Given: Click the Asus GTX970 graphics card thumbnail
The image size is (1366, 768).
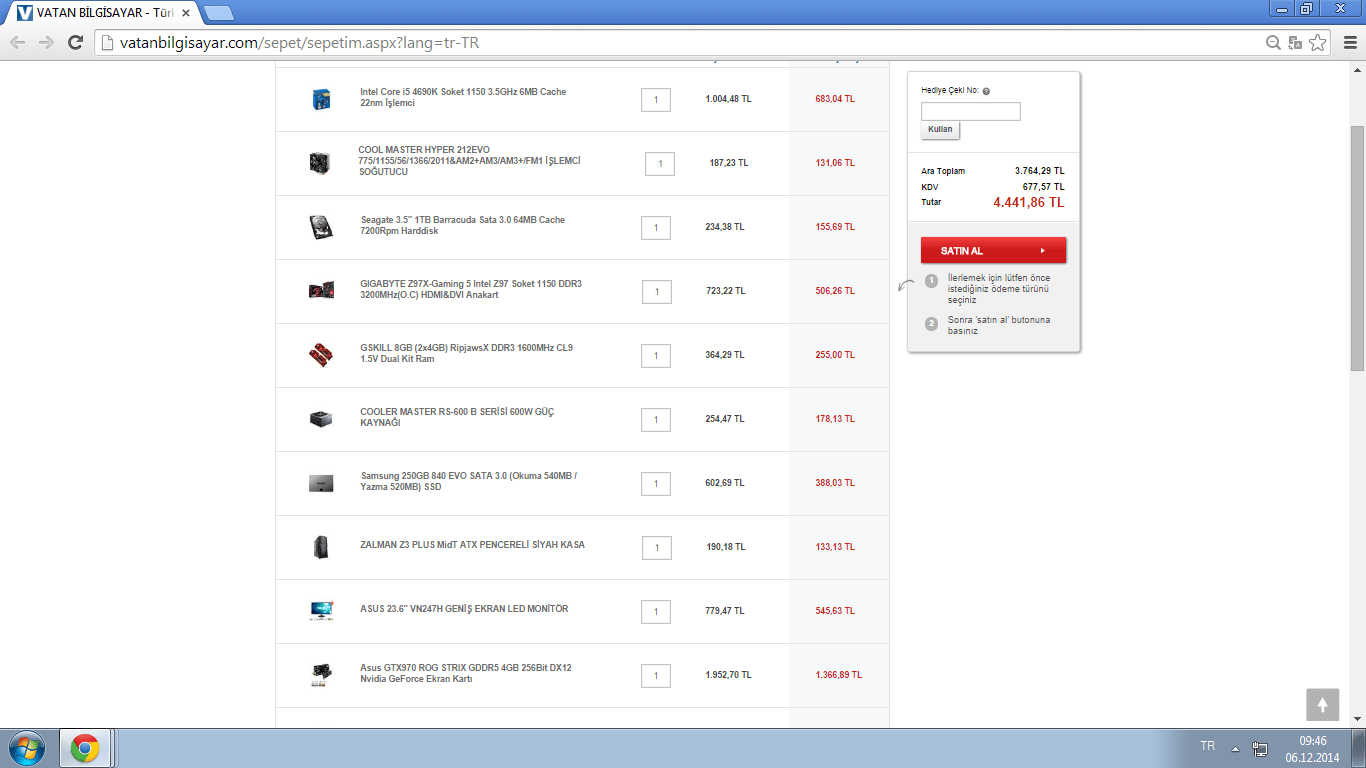Looking at the screenshot, I should tap(321, 675).
